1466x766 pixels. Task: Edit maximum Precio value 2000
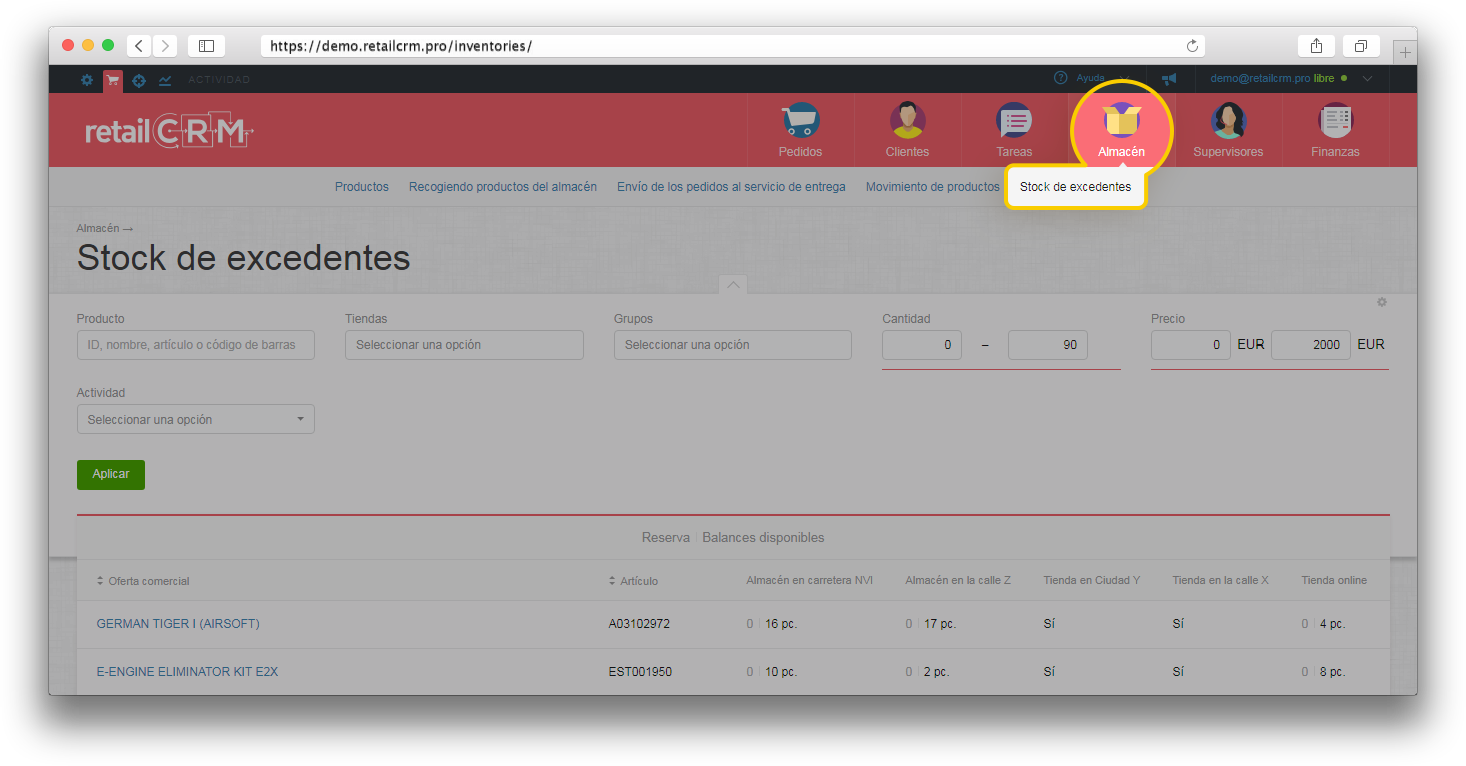[1311, 345]
